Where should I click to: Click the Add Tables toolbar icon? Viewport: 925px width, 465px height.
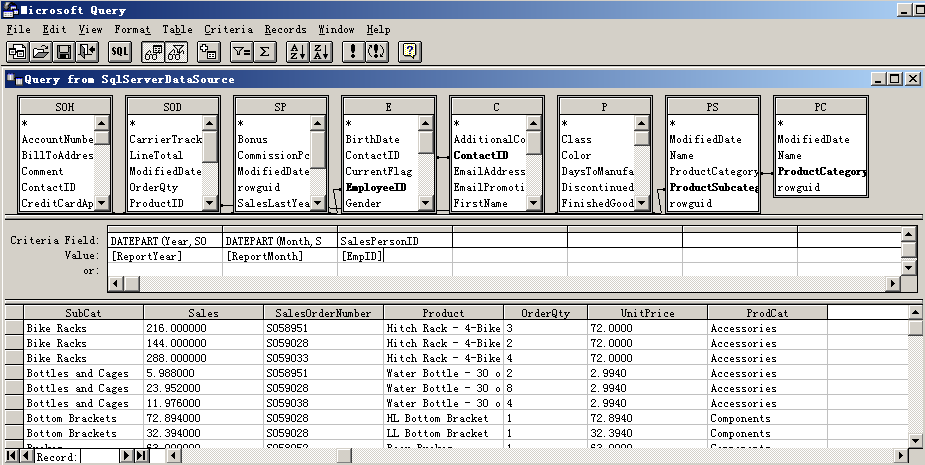(208, 52)
